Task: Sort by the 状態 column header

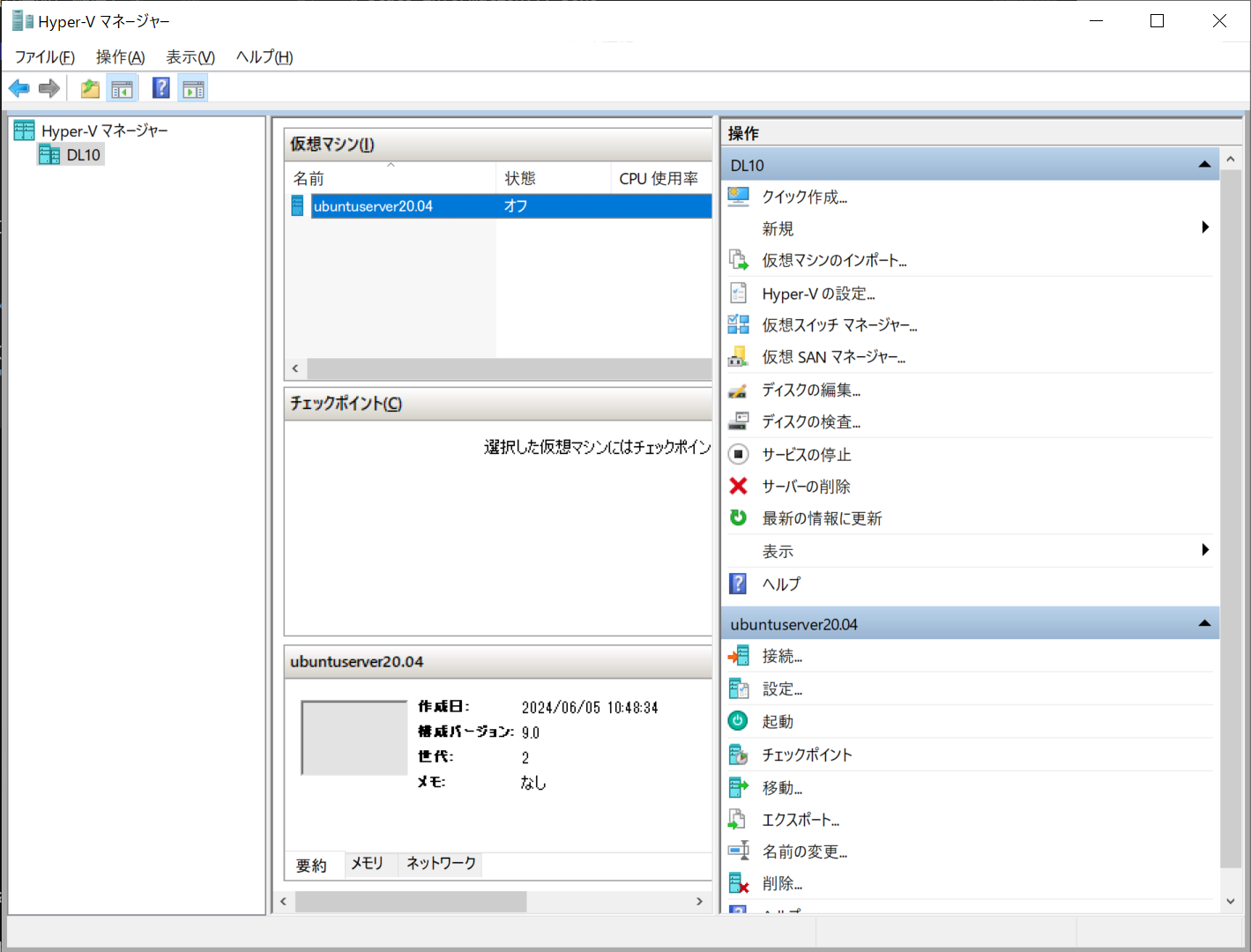Action: (x=554, y=178)
